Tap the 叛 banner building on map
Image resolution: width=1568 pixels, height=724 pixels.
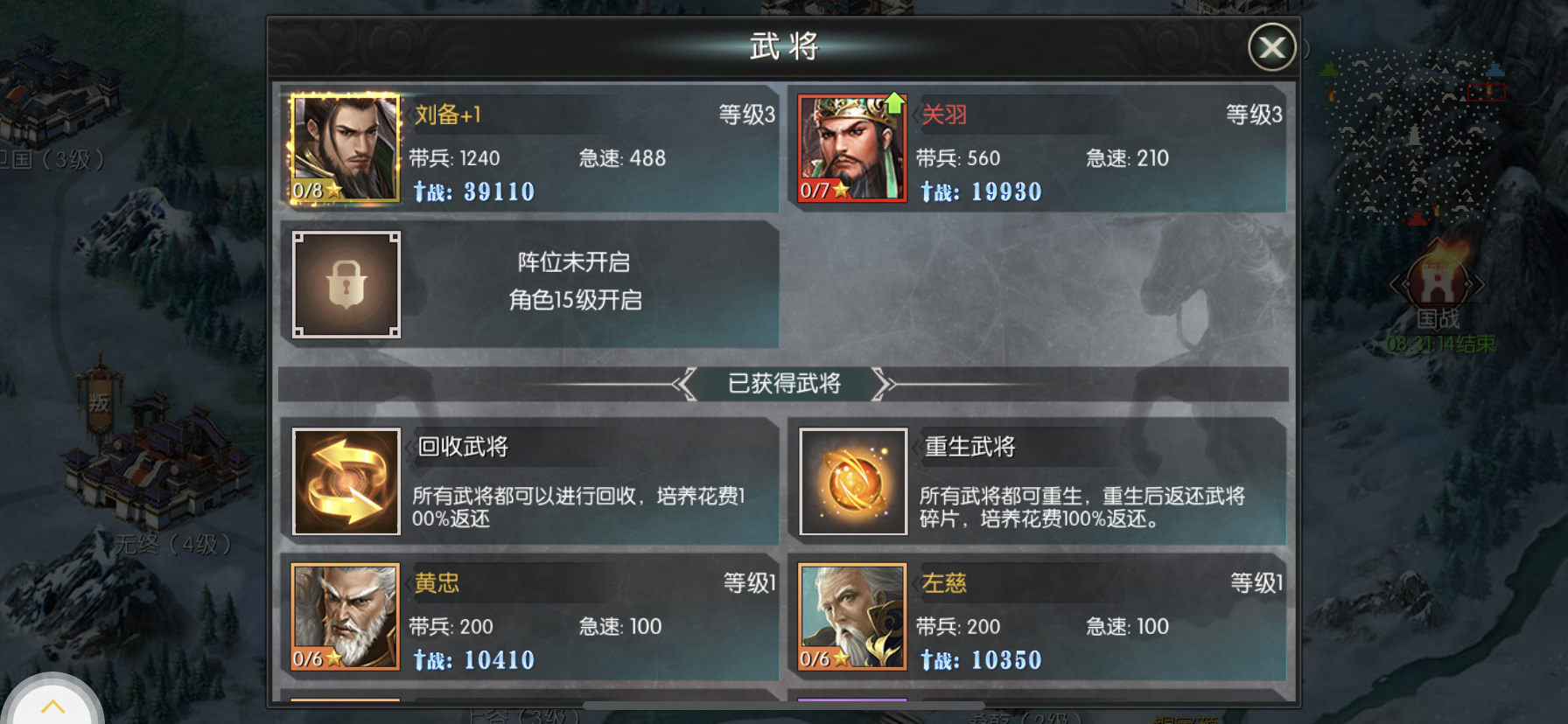99,402
